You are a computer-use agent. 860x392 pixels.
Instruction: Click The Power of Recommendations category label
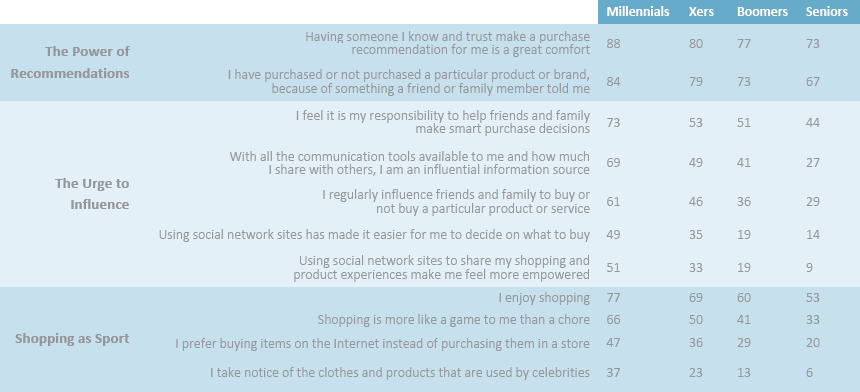click(x=70, y=62)
